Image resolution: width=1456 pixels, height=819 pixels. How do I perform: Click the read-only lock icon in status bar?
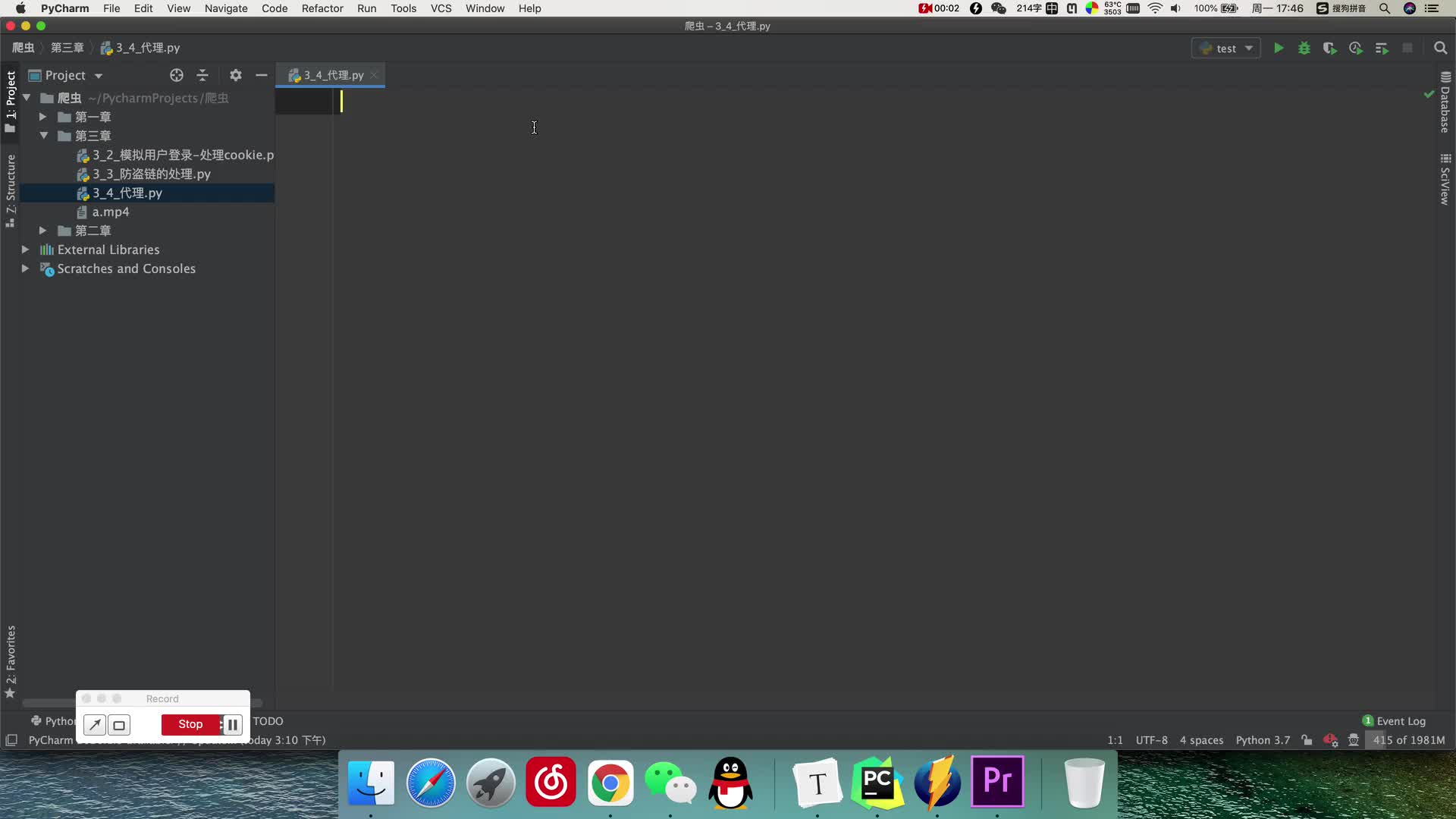pyautogui.click(x=1307, y=740)
